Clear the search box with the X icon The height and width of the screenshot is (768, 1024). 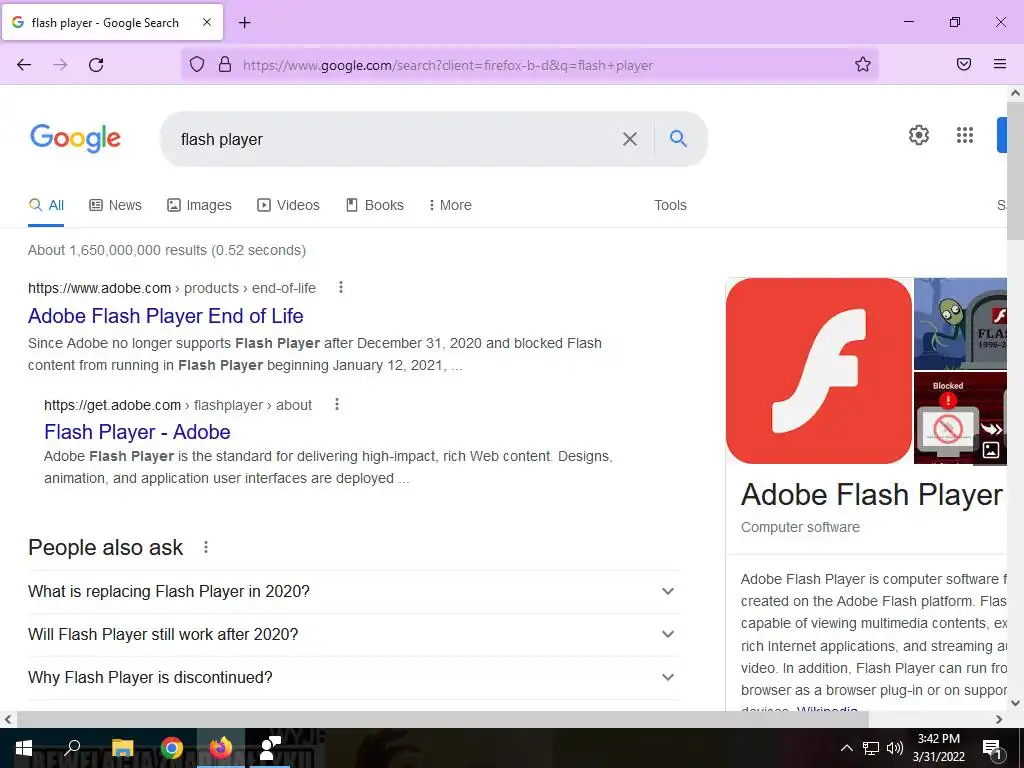pyautogui.click(x=630, y=139)
